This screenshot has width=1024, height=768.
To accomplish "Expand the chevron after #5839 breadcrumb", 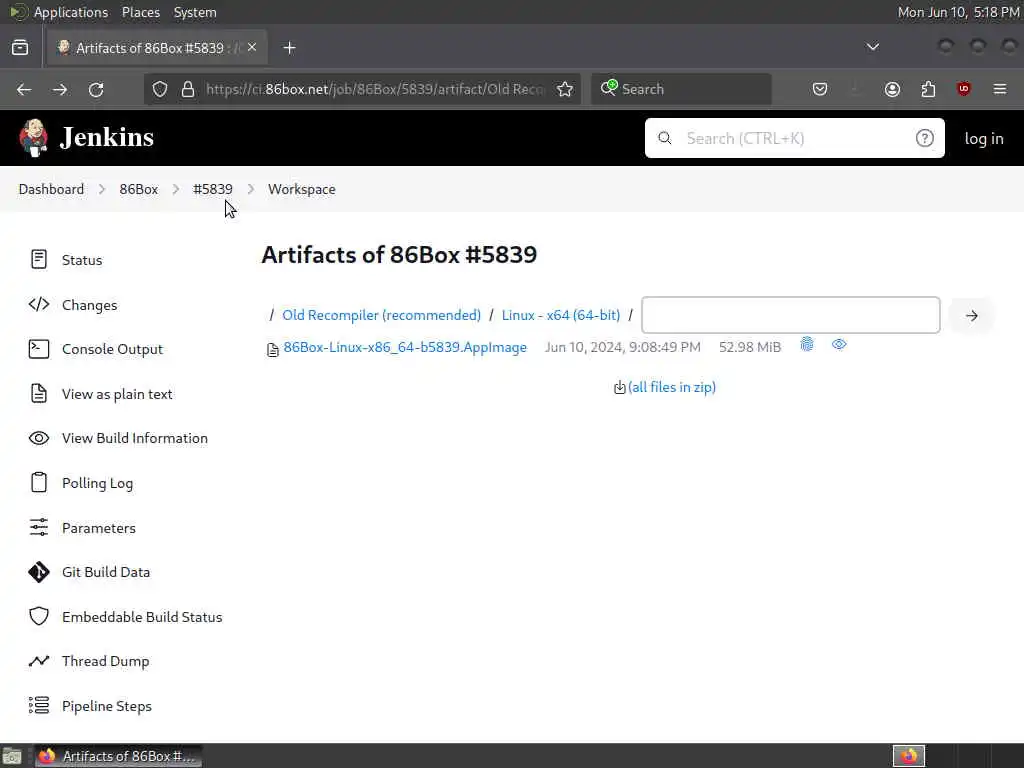I will 251,189.
